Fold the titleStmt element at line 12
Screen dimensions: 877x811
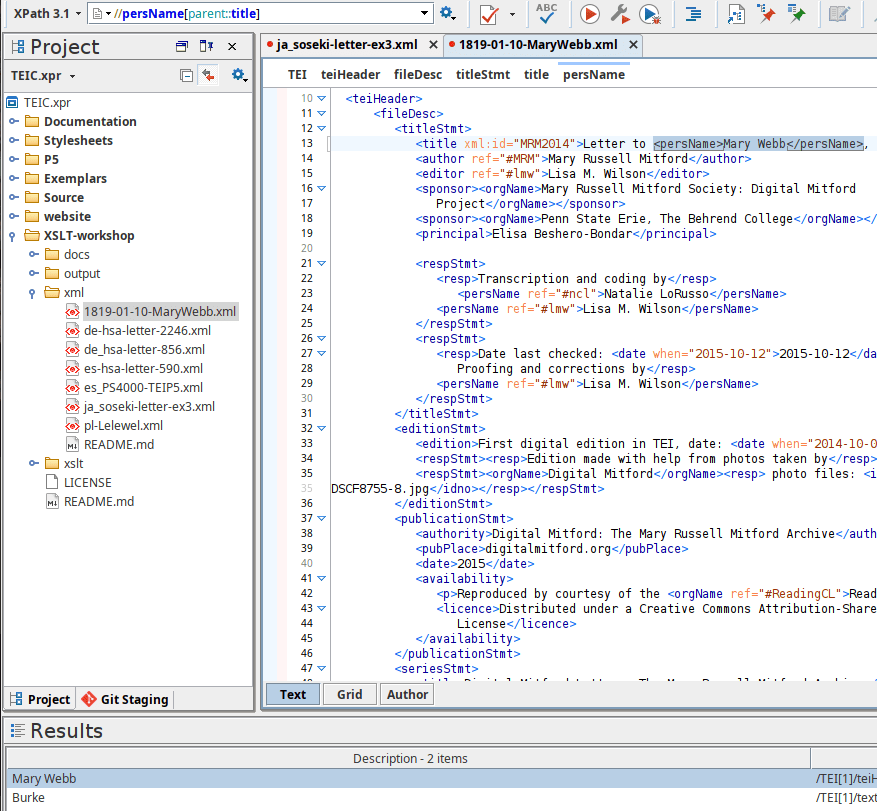click(x=322, y=129)
